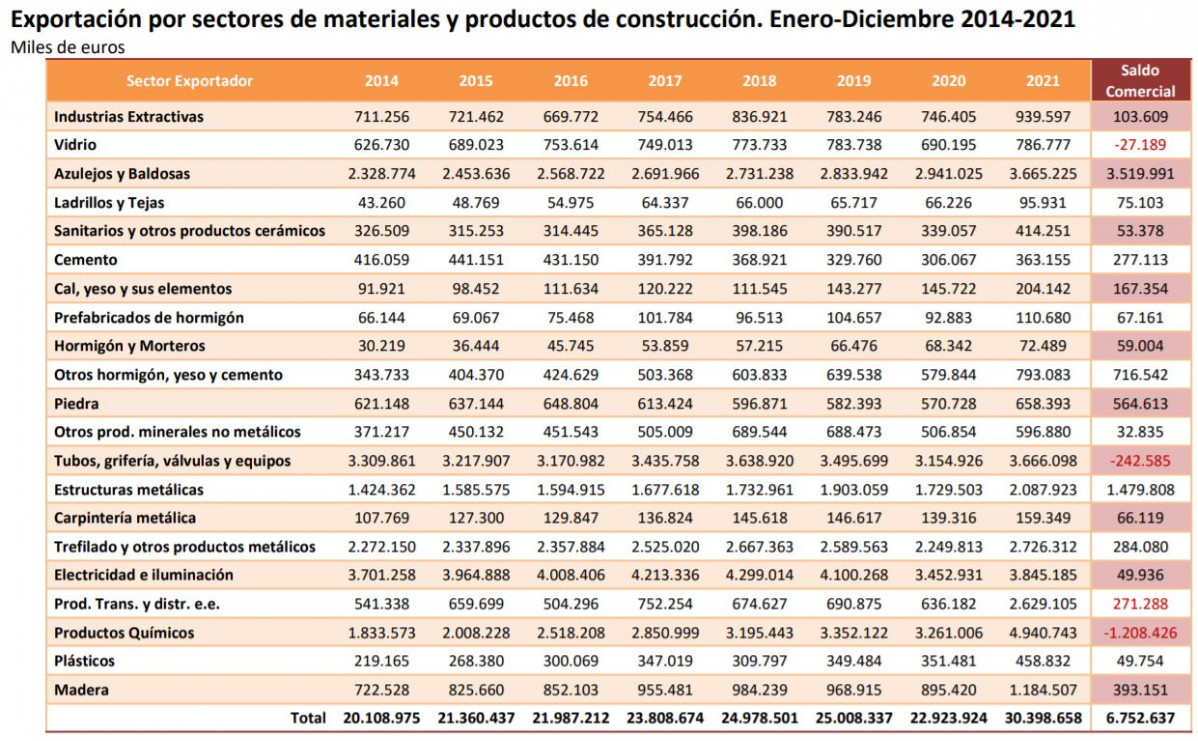
Task: Select 'Sanitarios y otros productos cerámicos' label
Action: point(189,231)
